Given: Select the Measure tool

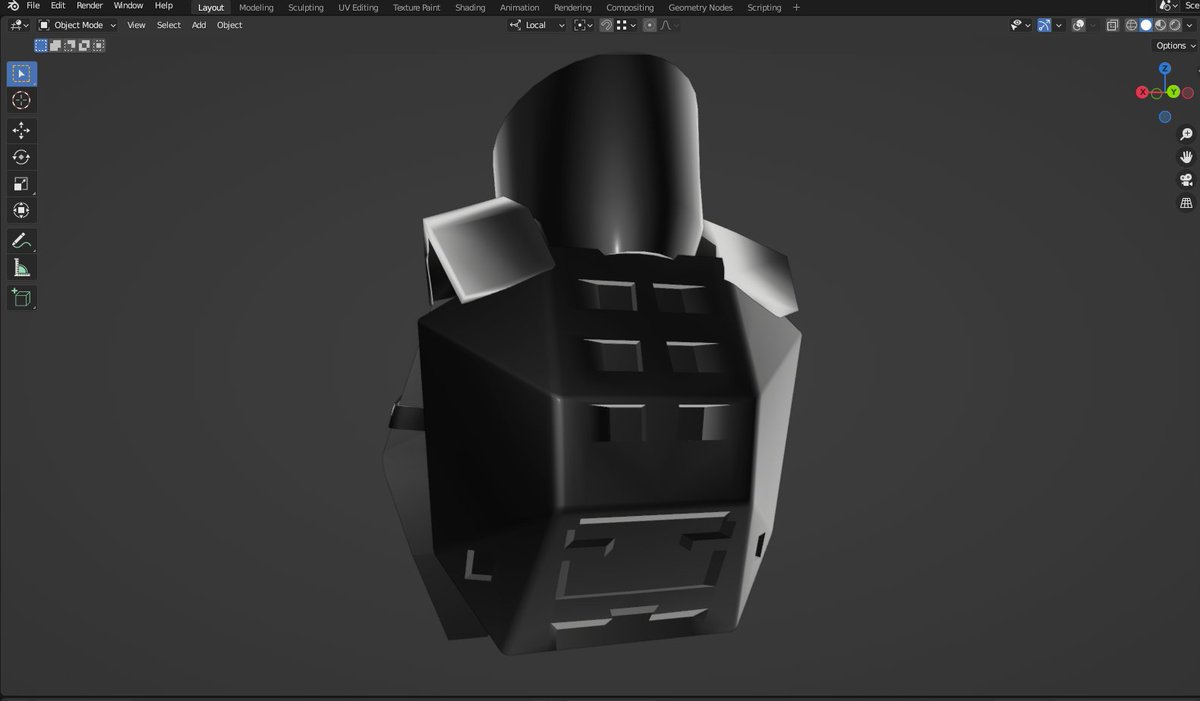Looking at the screenshot, I should pyautogui.click(x=21, y=267).
